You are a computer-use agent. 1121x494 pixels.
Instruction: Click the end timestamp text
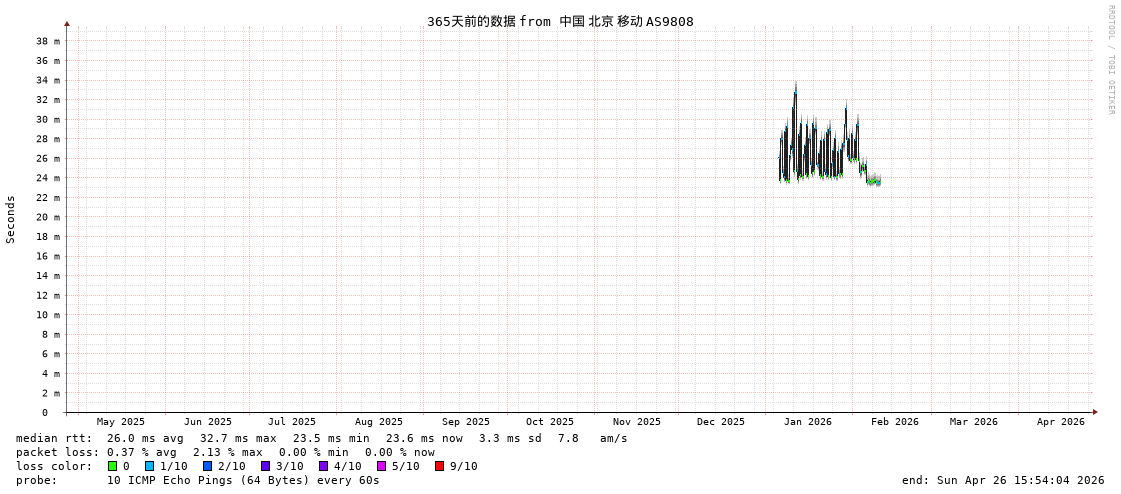(x=1003, y=480)
